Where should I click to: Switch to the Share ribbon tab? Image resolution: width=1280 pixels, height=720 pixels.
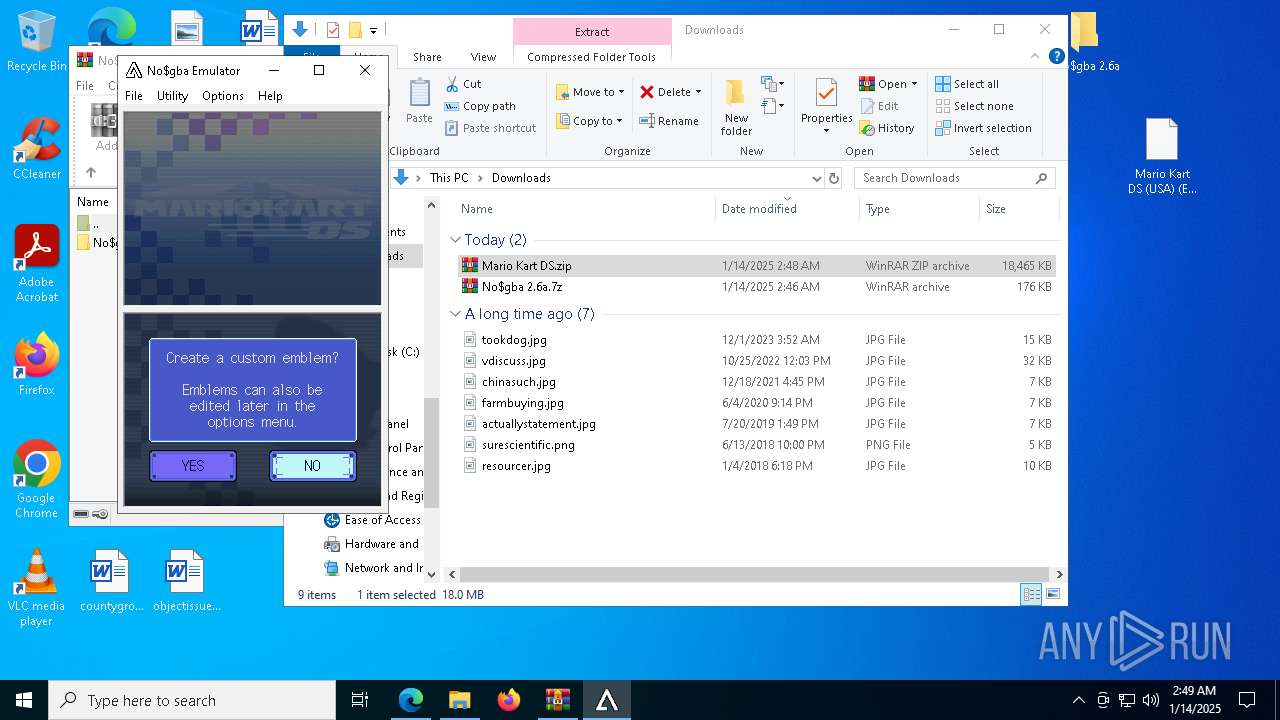coord(427,57)
